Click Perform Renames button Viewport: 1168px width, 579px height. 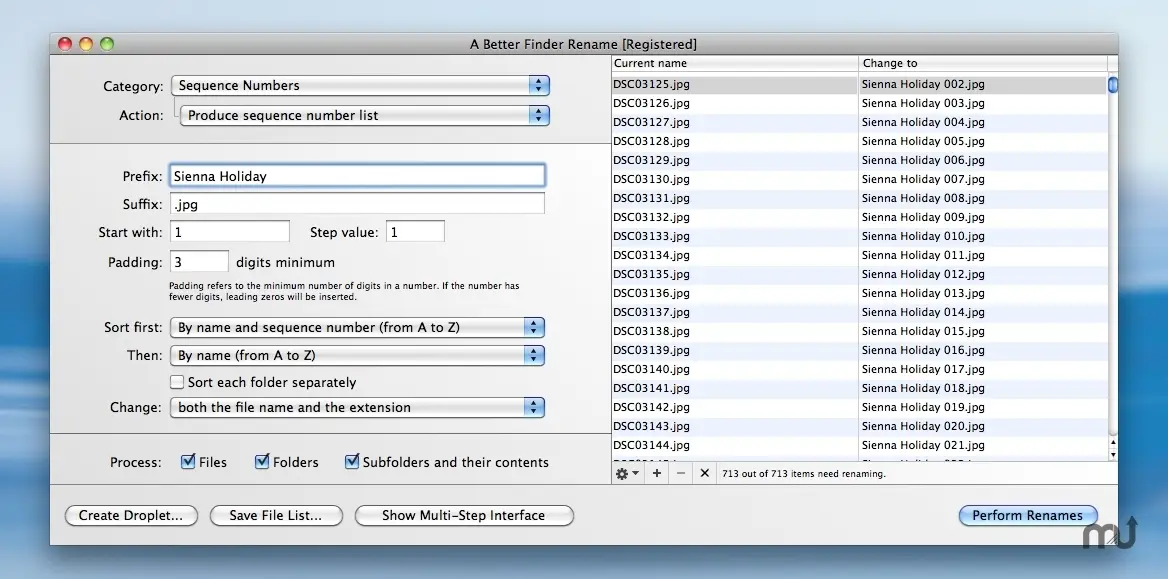(1027, 515)
